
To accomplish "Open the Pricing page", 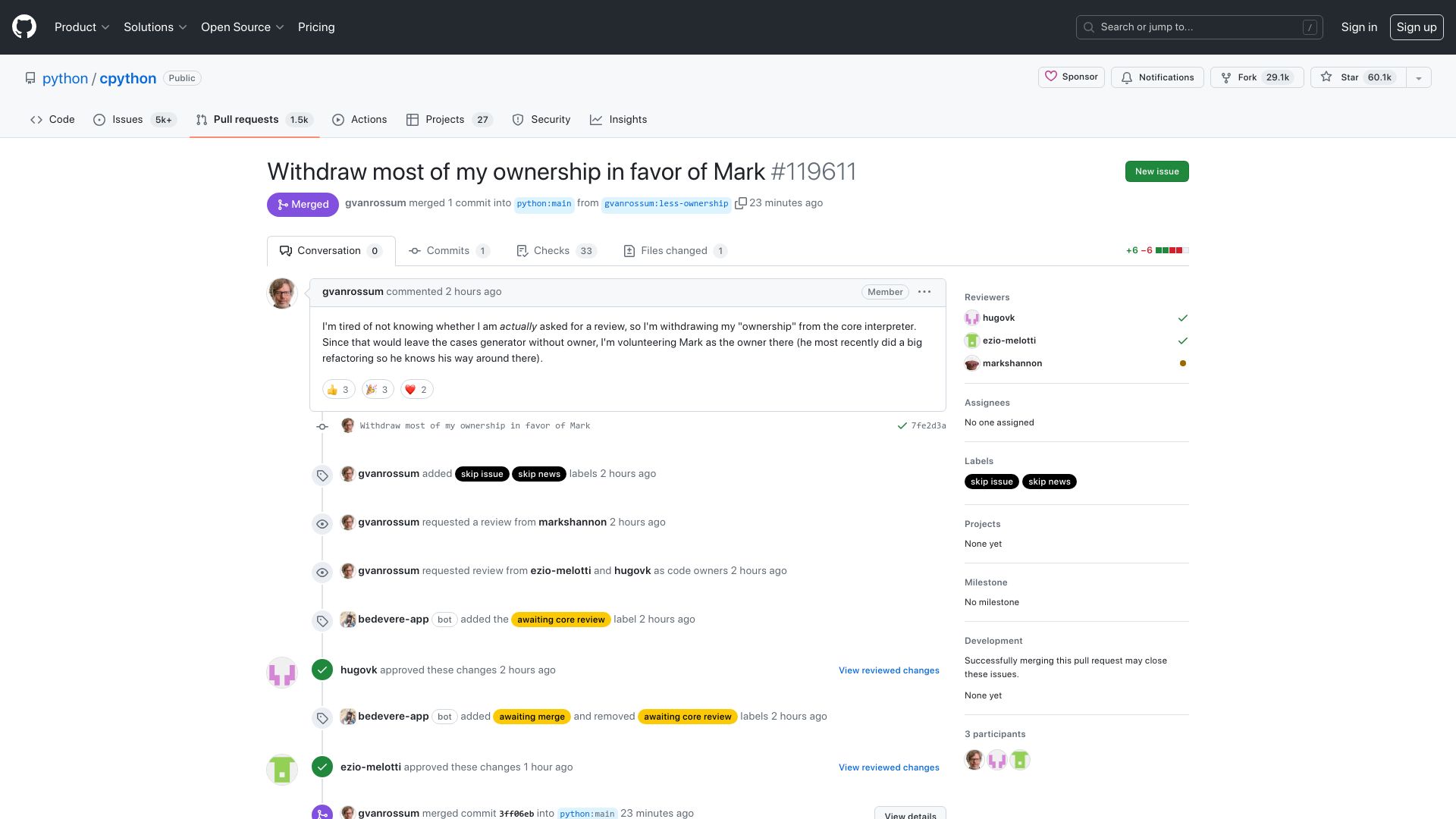I will pos(316,27).
